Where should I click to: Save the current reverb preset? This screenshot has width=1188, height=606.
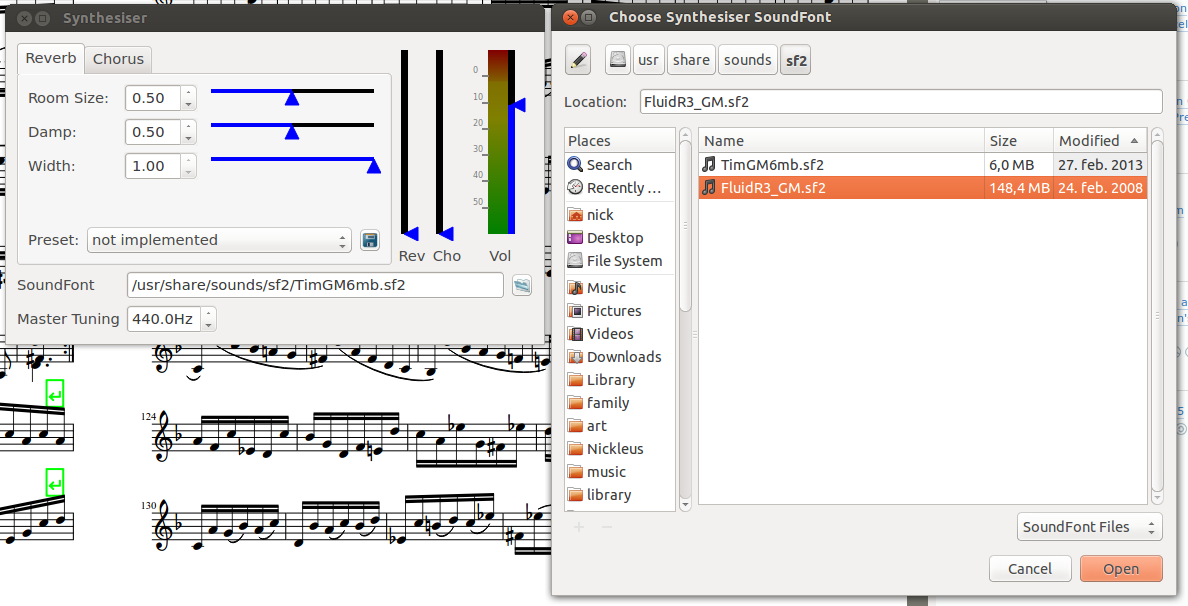click(370, 240)
